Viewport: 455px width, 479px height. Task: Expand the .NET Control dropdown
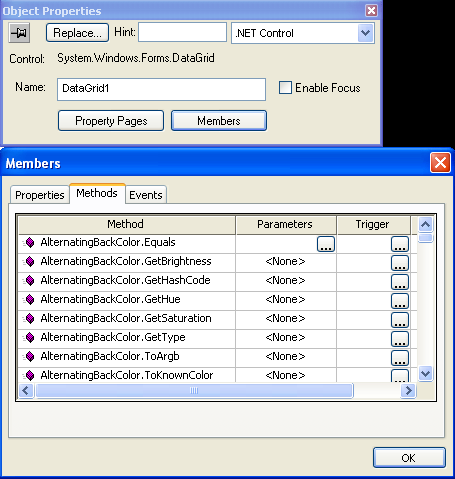pyautogui.click(x=365, y=33)
